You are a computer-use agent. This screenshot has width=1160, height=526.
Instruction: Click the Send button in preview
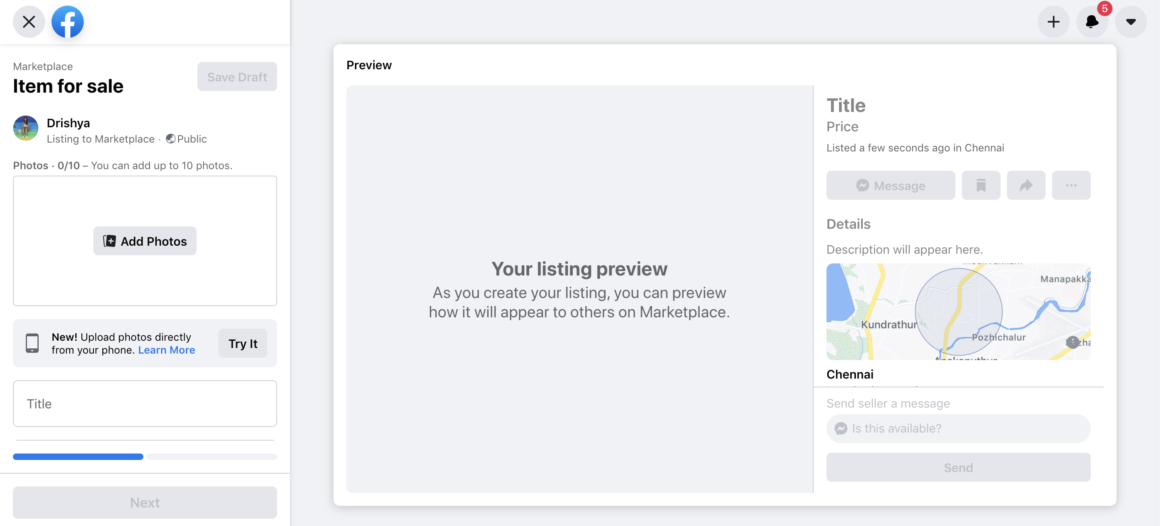point(958,467)
